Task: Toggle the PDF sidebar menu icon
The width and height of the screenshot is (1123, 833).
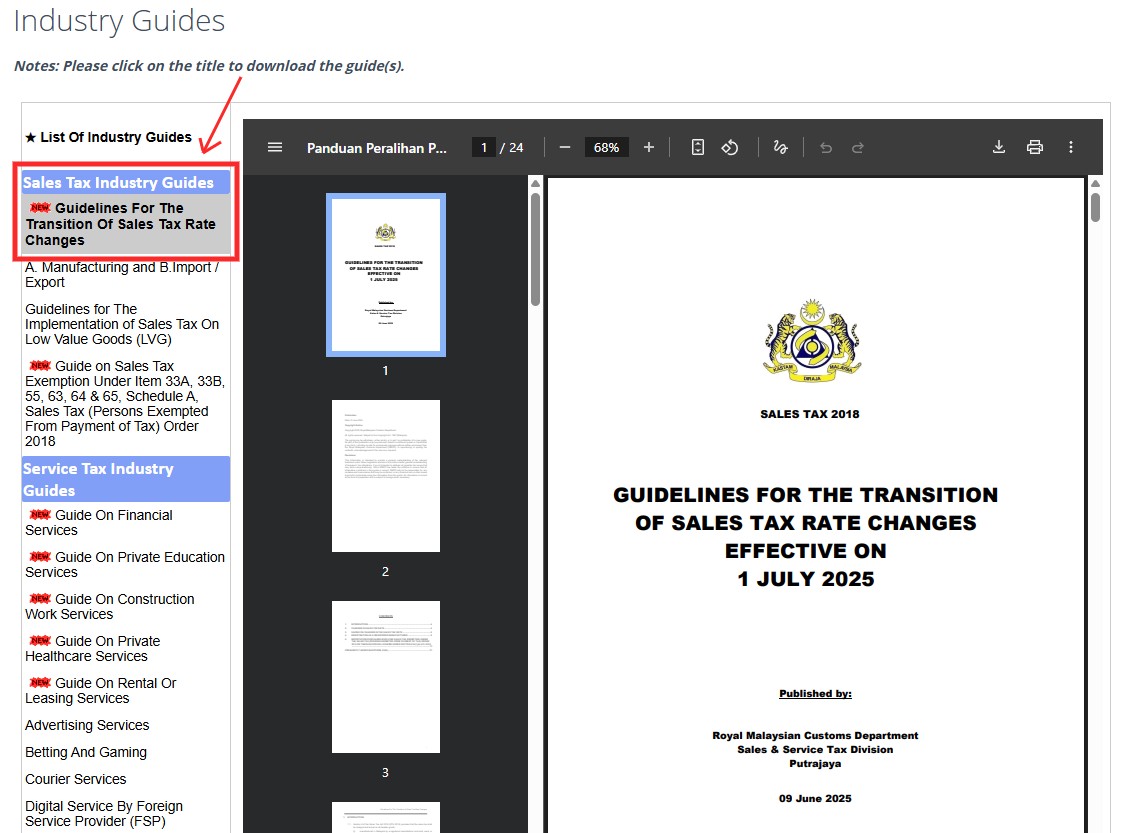Action: click(275, 147)
